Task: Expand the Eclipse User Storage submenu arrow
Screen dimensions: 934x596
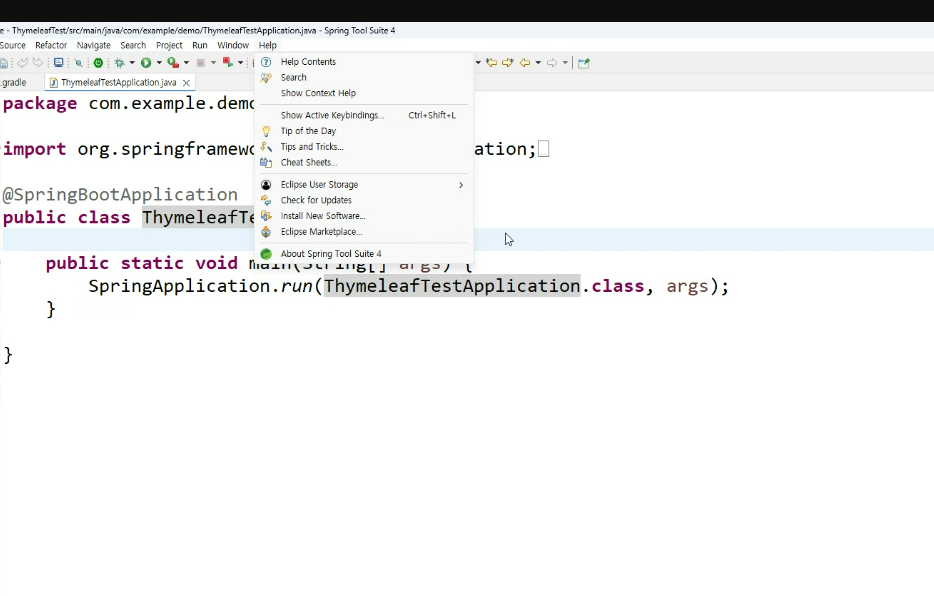Action: [460, 185]
